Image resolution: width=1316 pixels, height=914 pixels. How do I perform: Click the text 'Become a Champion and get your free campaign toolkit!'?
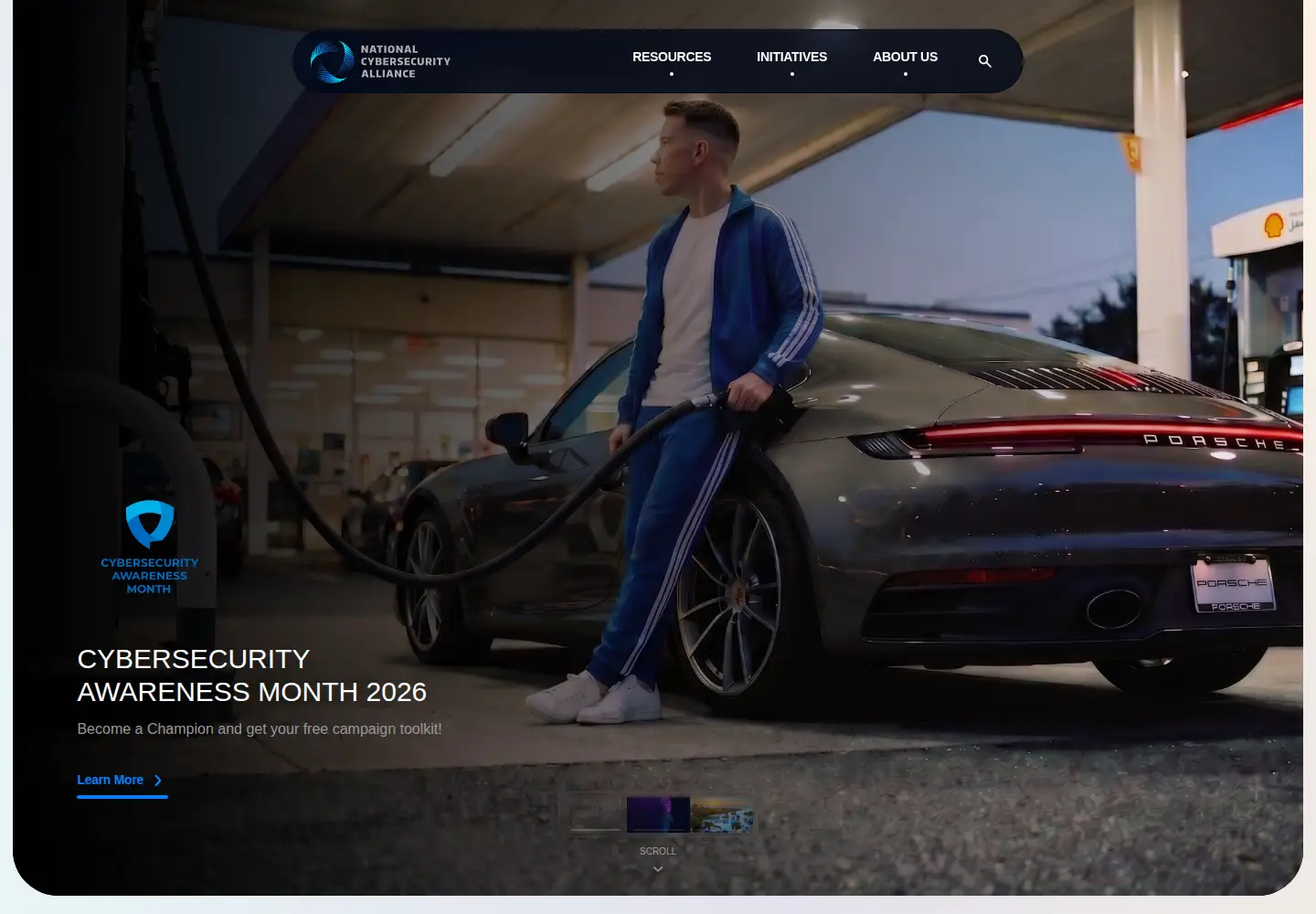(260, 728)
